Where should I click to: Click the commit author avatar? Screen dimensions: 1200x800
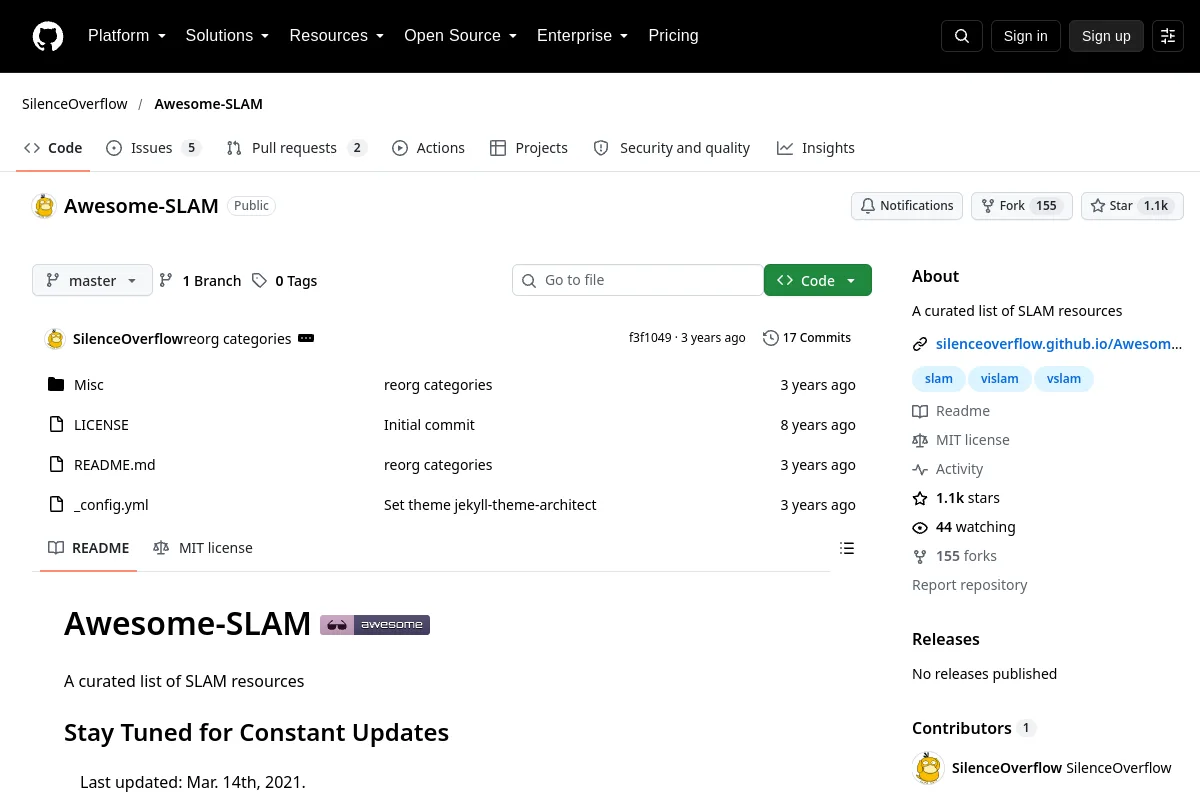click(55, 339)
